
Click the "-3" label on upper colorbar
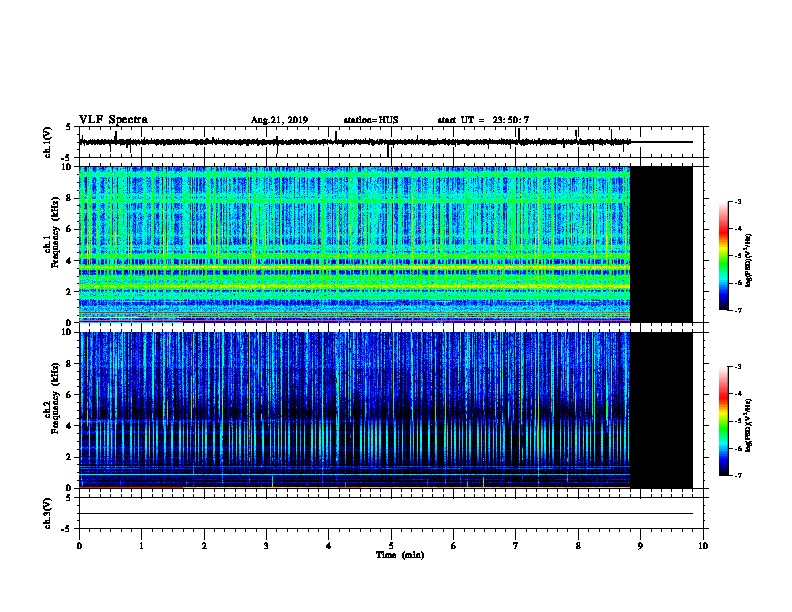pos(738,201)
